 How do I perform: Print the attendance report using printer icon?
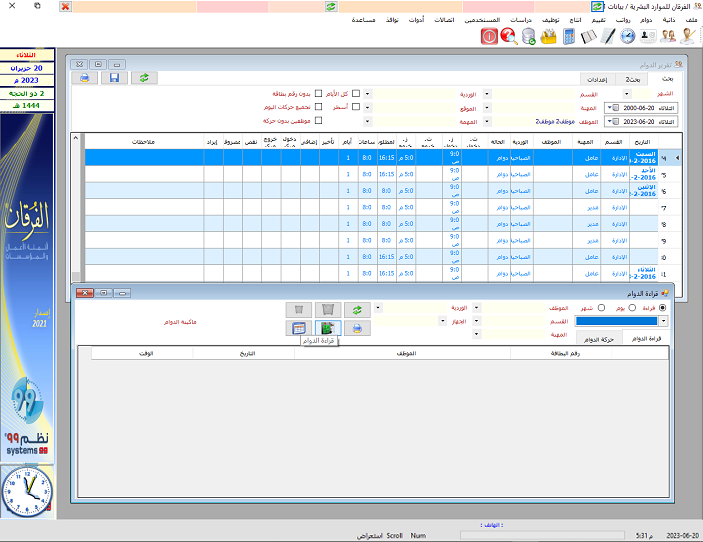[x=85, y=77]
